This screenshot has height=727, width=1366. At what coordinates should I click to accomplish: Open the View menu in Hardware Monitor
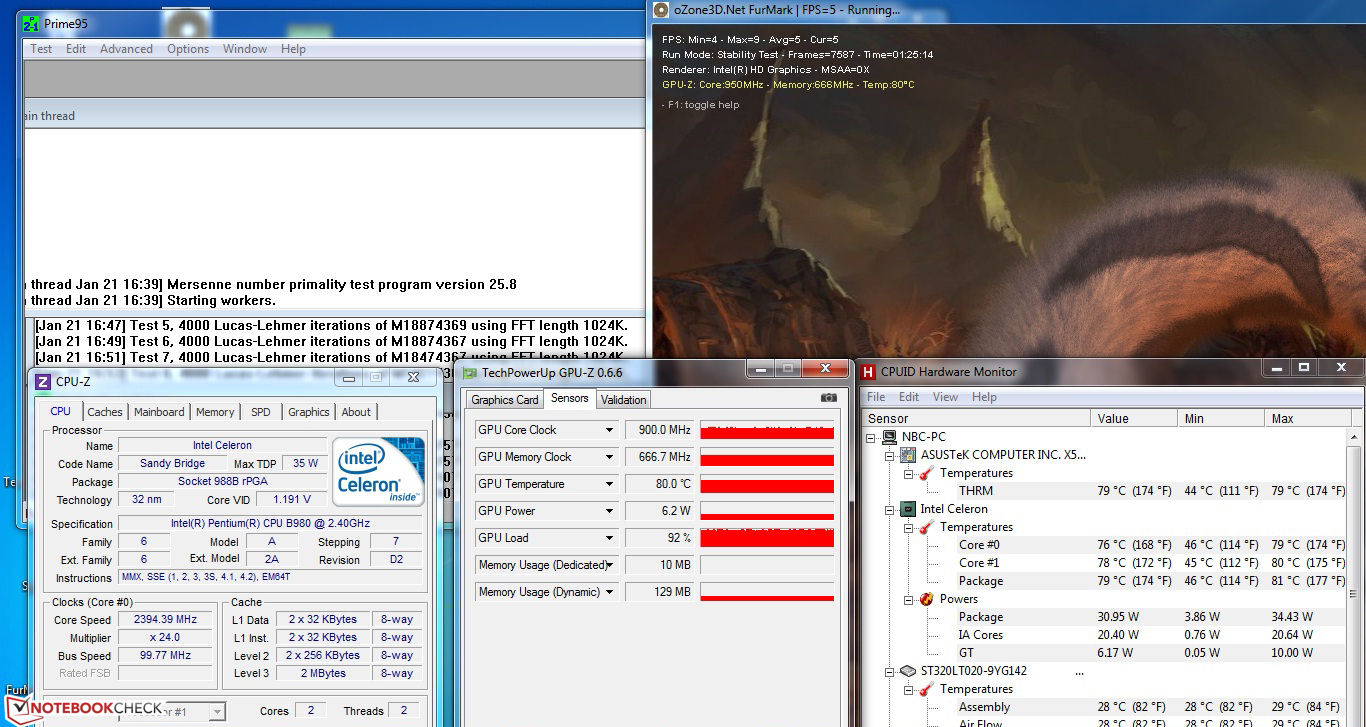click(945, 397)
